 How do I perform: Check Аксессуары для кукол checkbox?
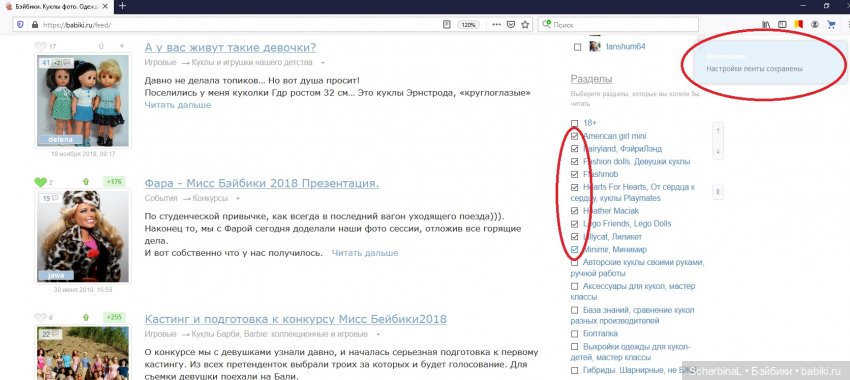coord(575,286)
